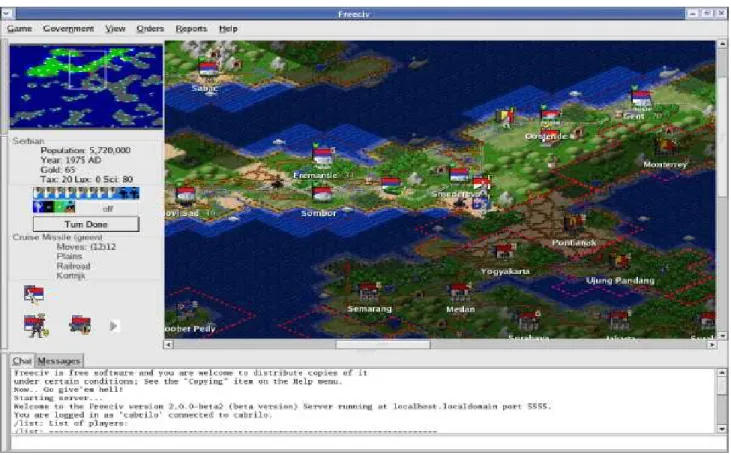The image size is (731, 455).
Task: Click the Year: 1975 AD text
Action: pyautogui.click(x=71, y=160)
